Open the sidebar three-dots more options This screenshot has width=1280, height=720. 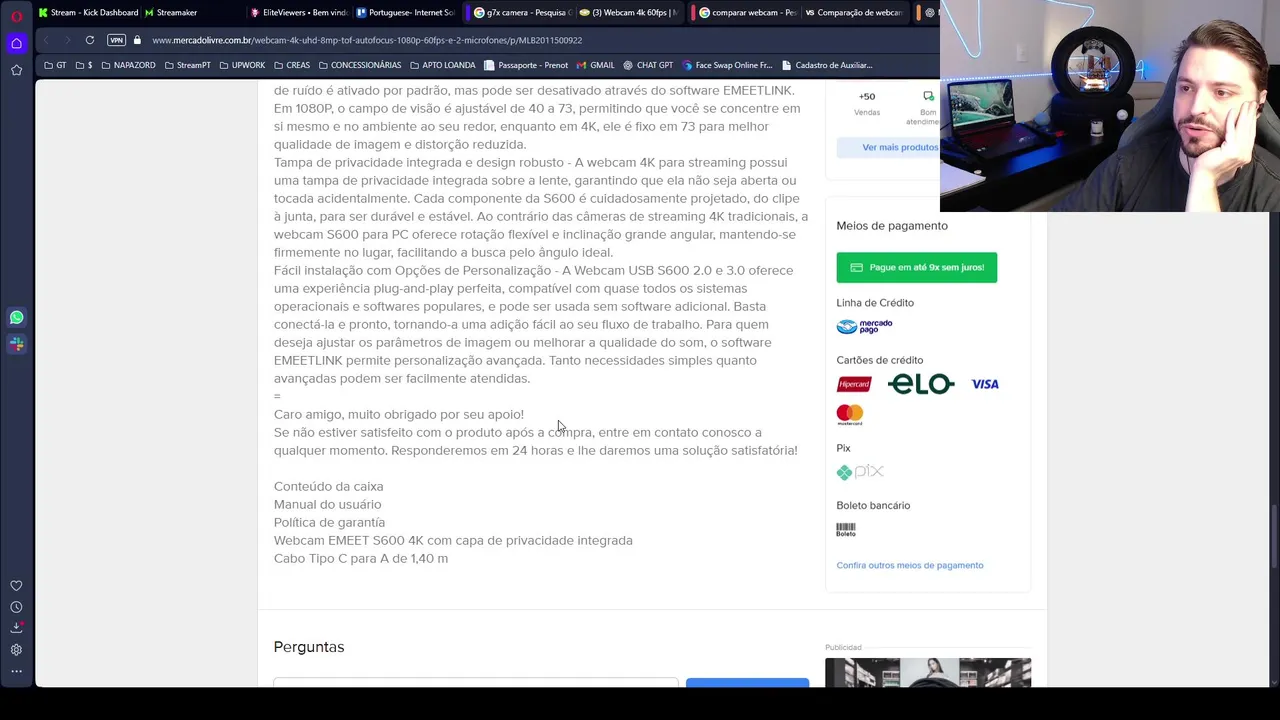(x=16, y=671)
